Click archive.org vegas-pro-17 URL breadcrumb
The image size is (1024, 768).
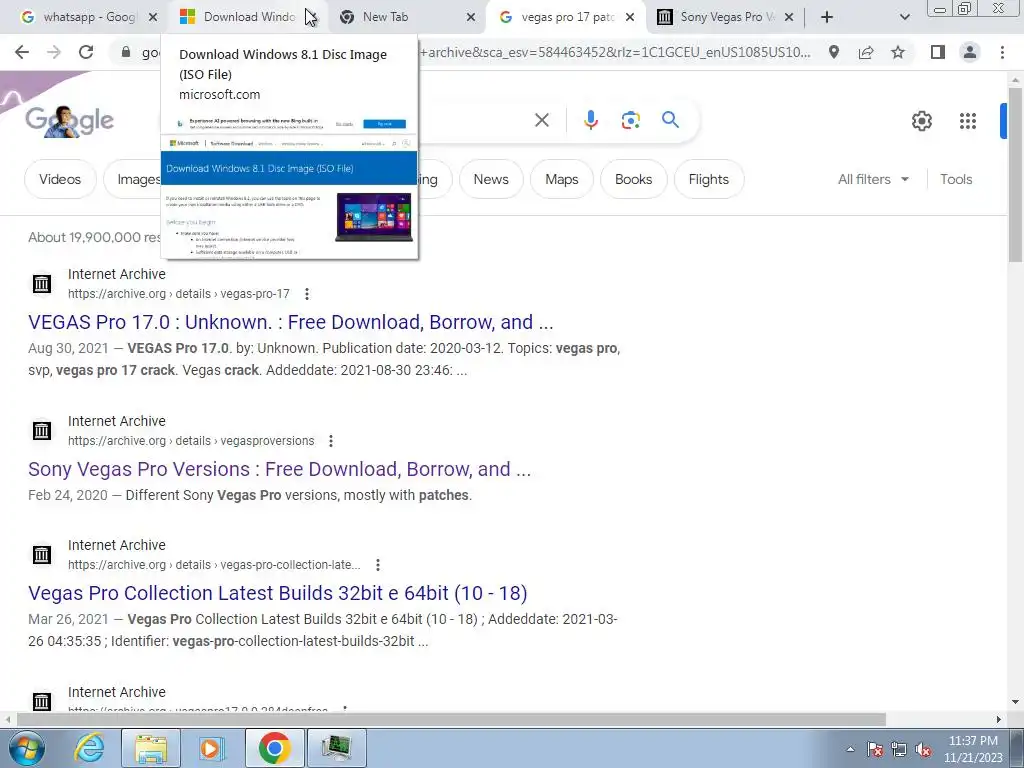coord(179,294)
